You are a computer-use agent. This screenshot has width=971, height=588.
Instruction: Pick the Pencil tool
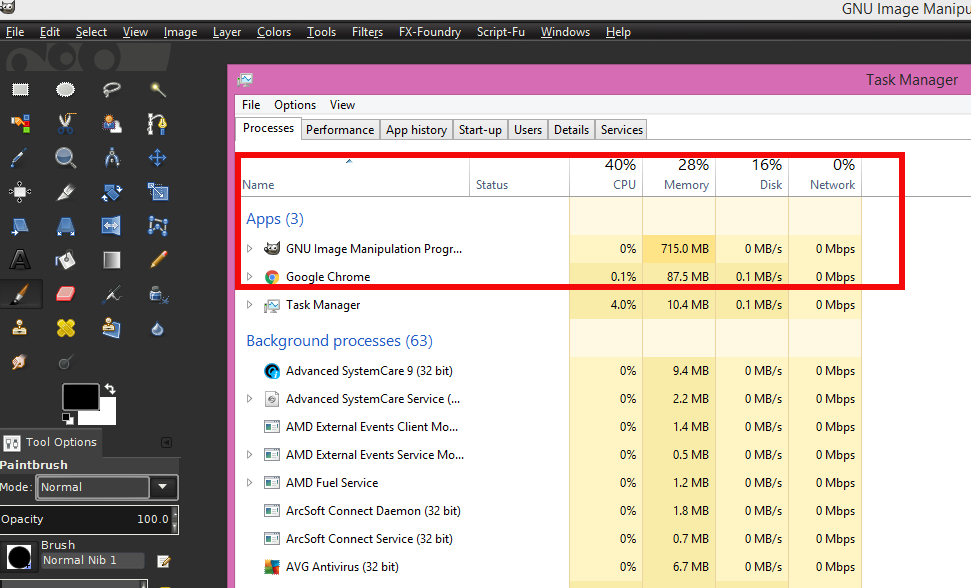(158, 260)
